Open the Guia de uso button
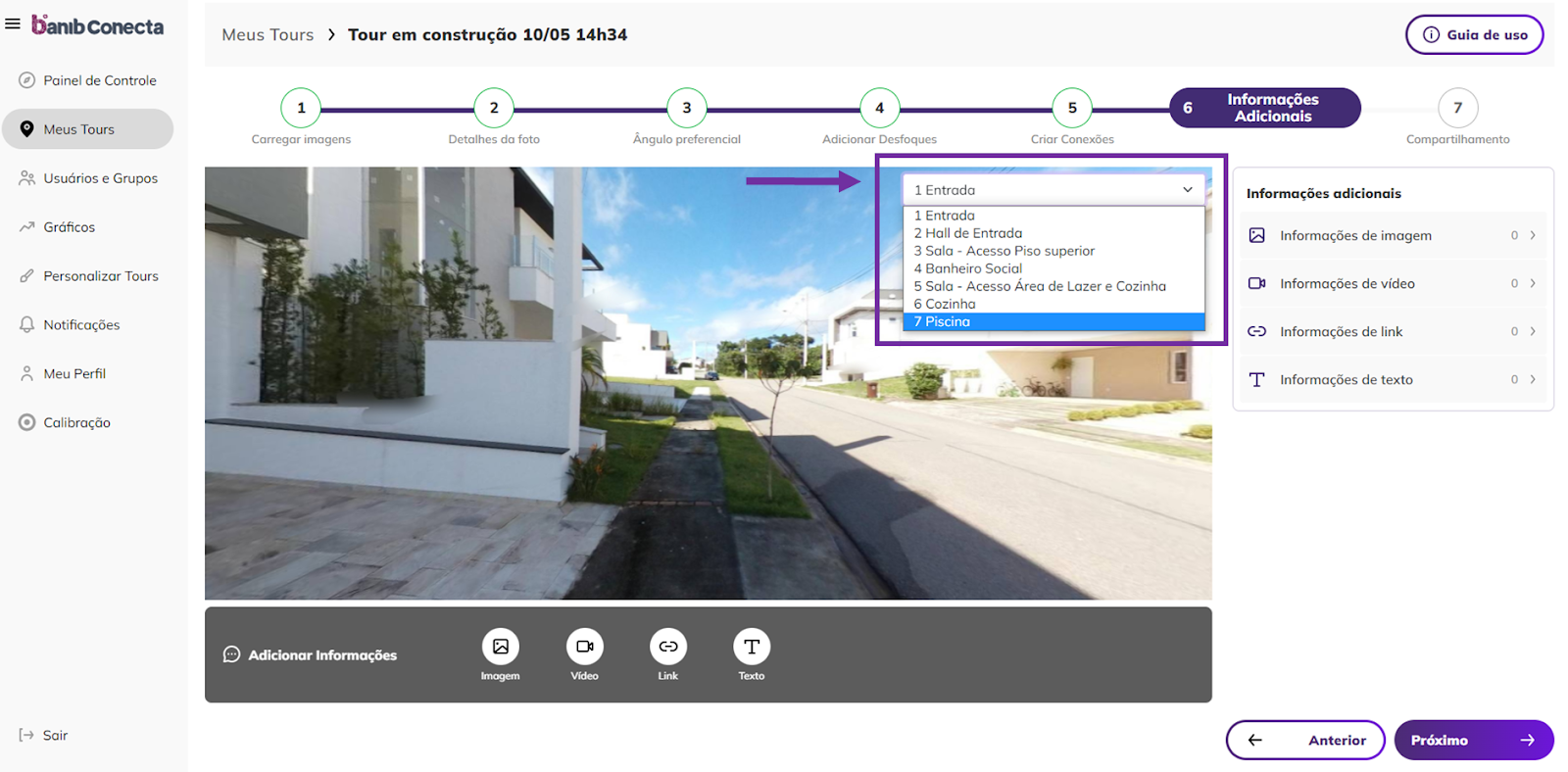The image size is (1568, 772). point(1474,34)
